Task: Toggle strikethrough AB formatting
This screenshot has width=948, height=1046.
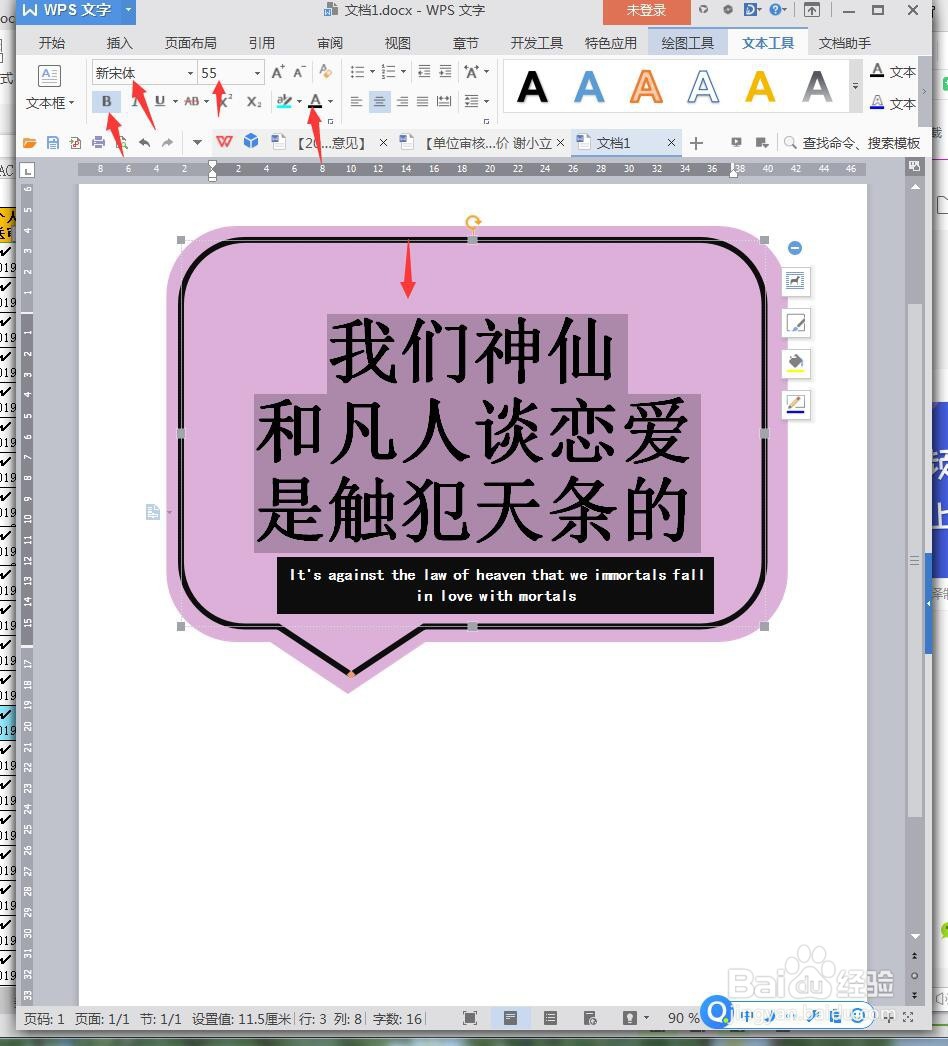Action: pyautogui.click(x=192, y=101)
